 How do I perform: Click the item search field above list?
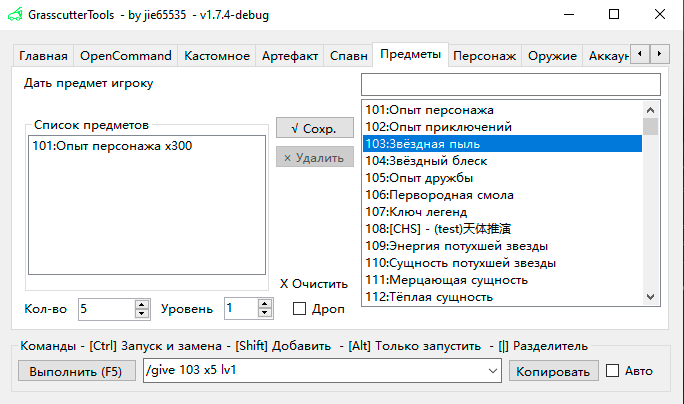510,84
